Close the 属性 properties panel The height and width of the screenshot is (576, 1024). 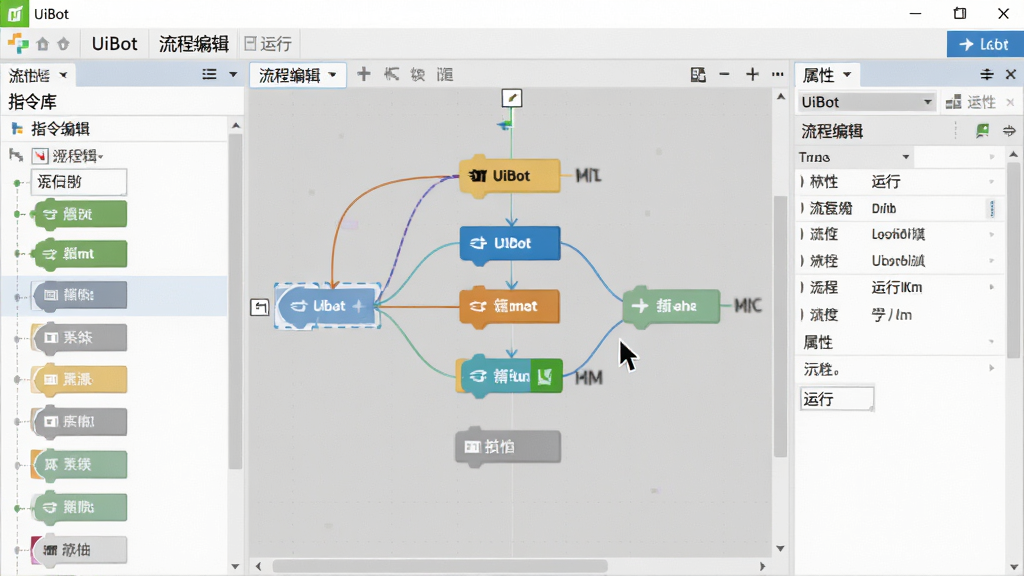[1010, 74]
